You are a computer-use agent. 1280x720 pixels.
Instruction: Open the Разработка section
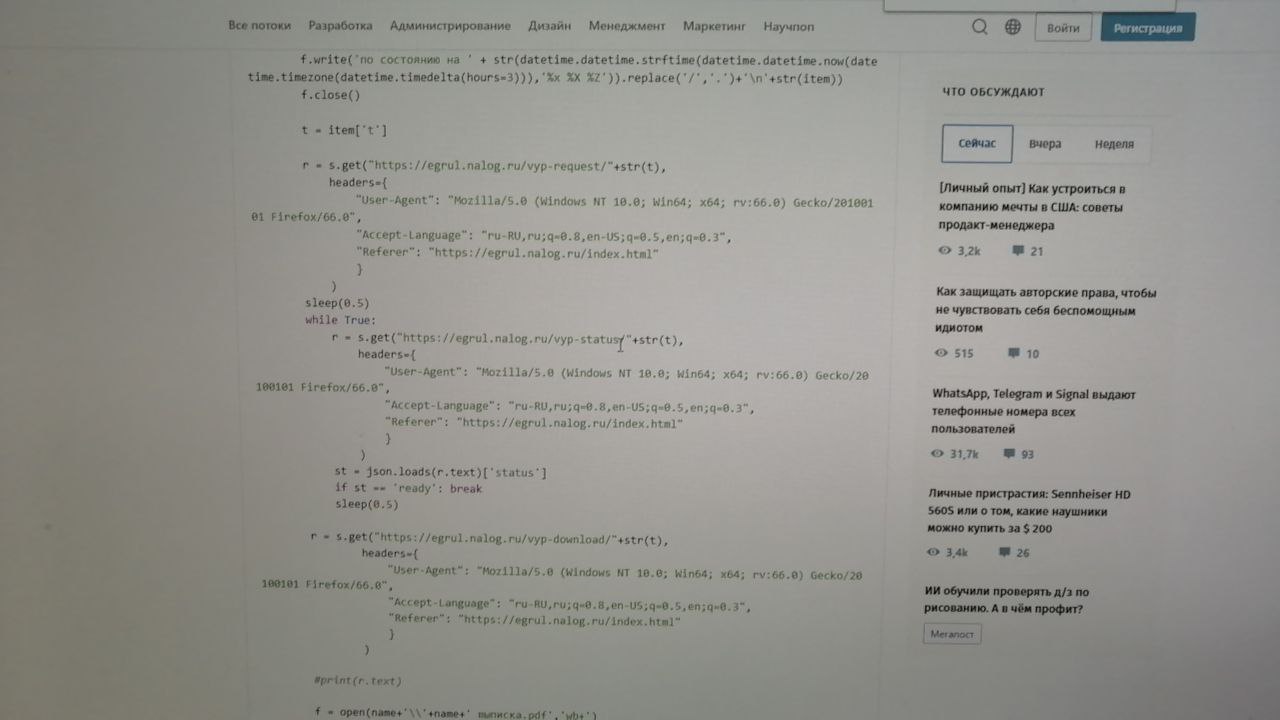coord(340,26)
